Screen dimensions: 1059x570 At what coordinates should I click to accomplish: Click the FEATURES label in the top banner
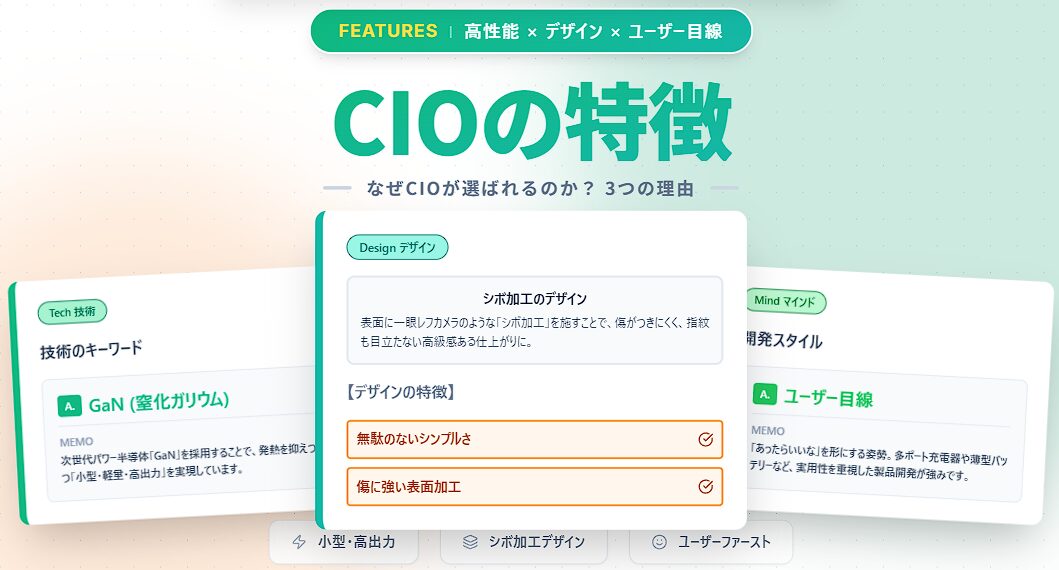pos(388,31)
